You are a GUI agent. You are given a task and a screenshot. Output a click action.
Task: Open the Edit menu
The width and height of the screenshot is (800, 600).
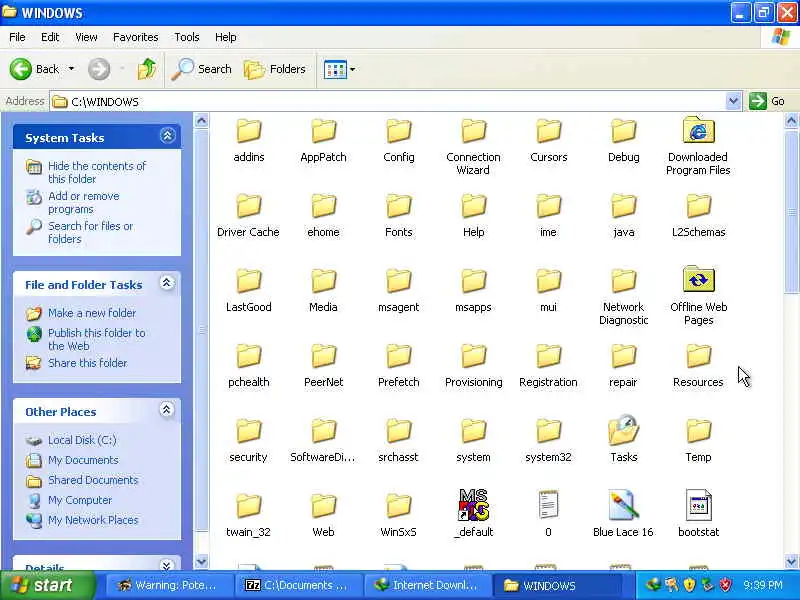pyautogui.click(x=50, y=37)
